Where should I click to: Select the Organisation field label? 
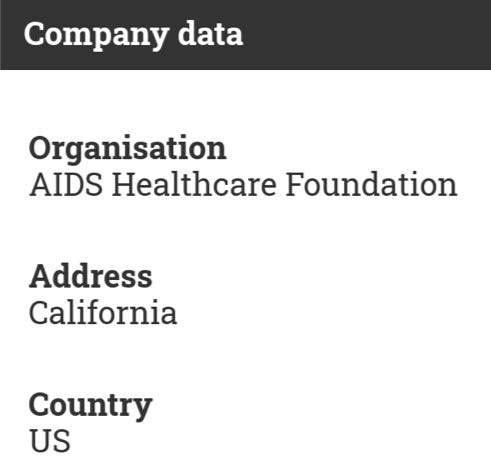[x=128, y=149]
